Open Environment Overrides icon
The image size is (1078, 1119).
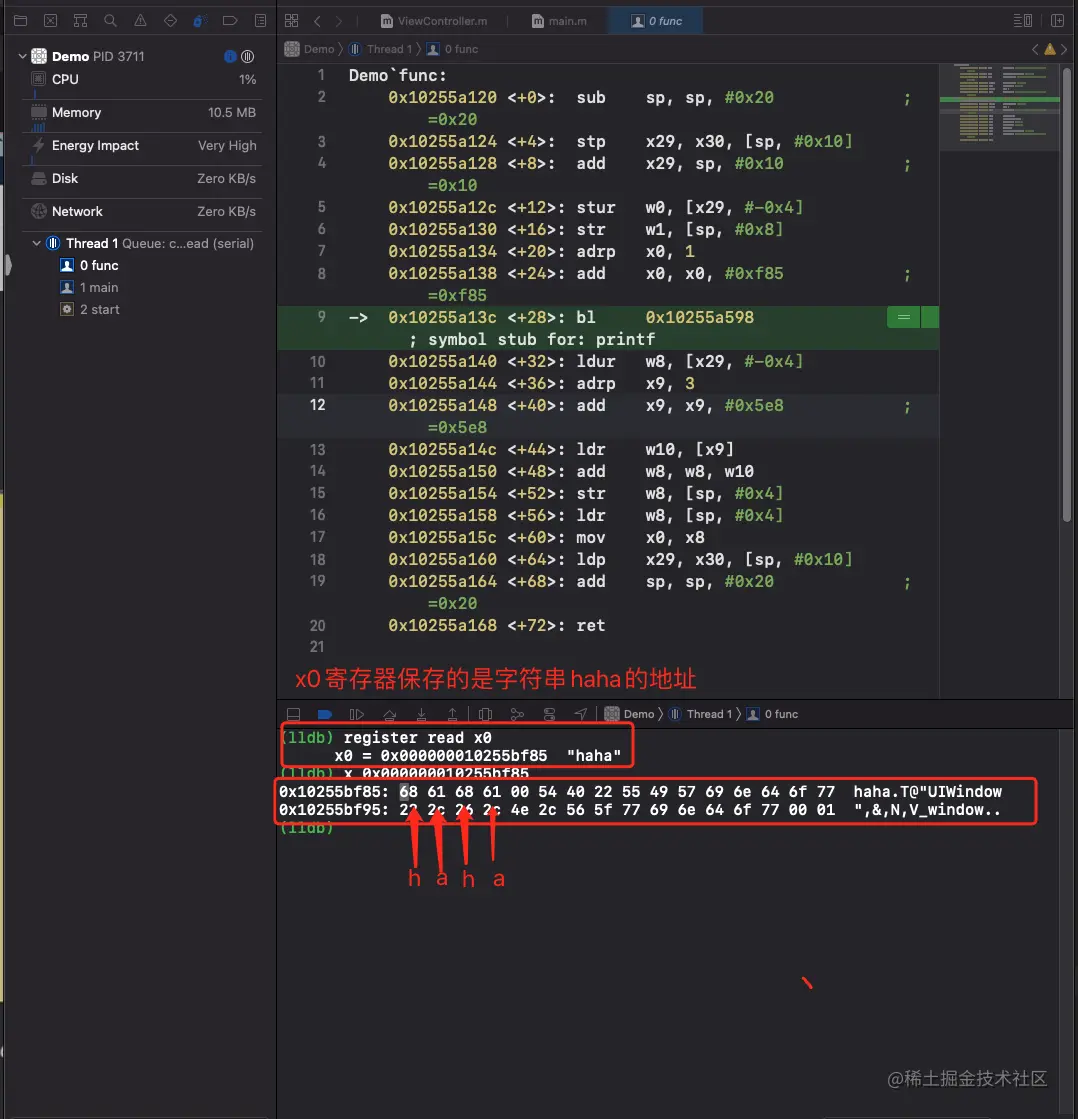coord(549,714)
